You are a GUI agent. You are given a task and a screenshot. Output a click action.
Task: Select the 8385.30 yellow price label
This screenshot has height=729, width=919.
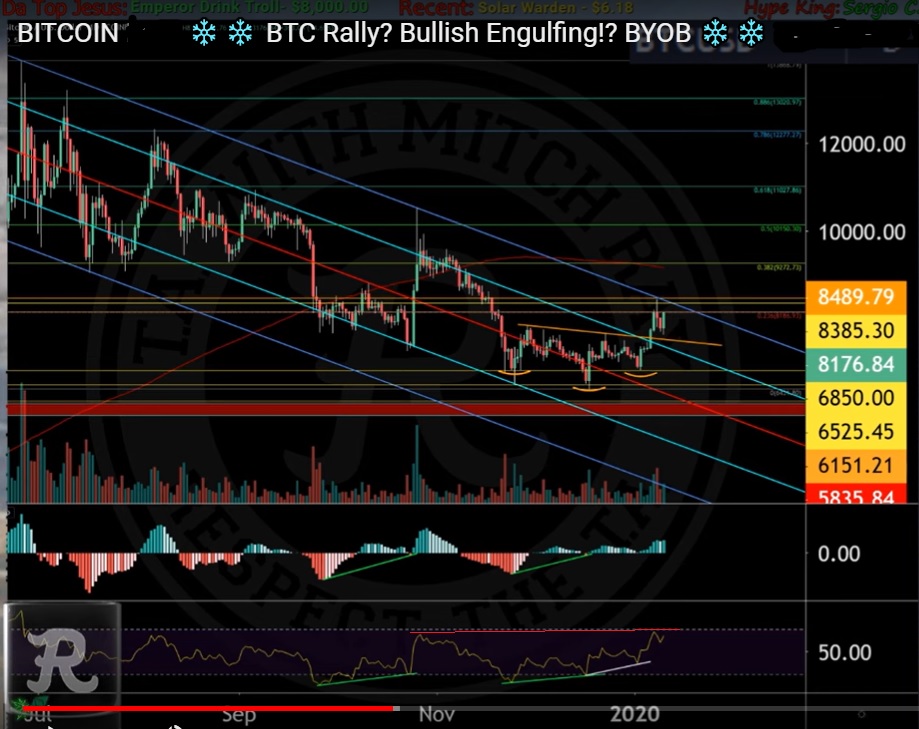(x=856, y=331)
